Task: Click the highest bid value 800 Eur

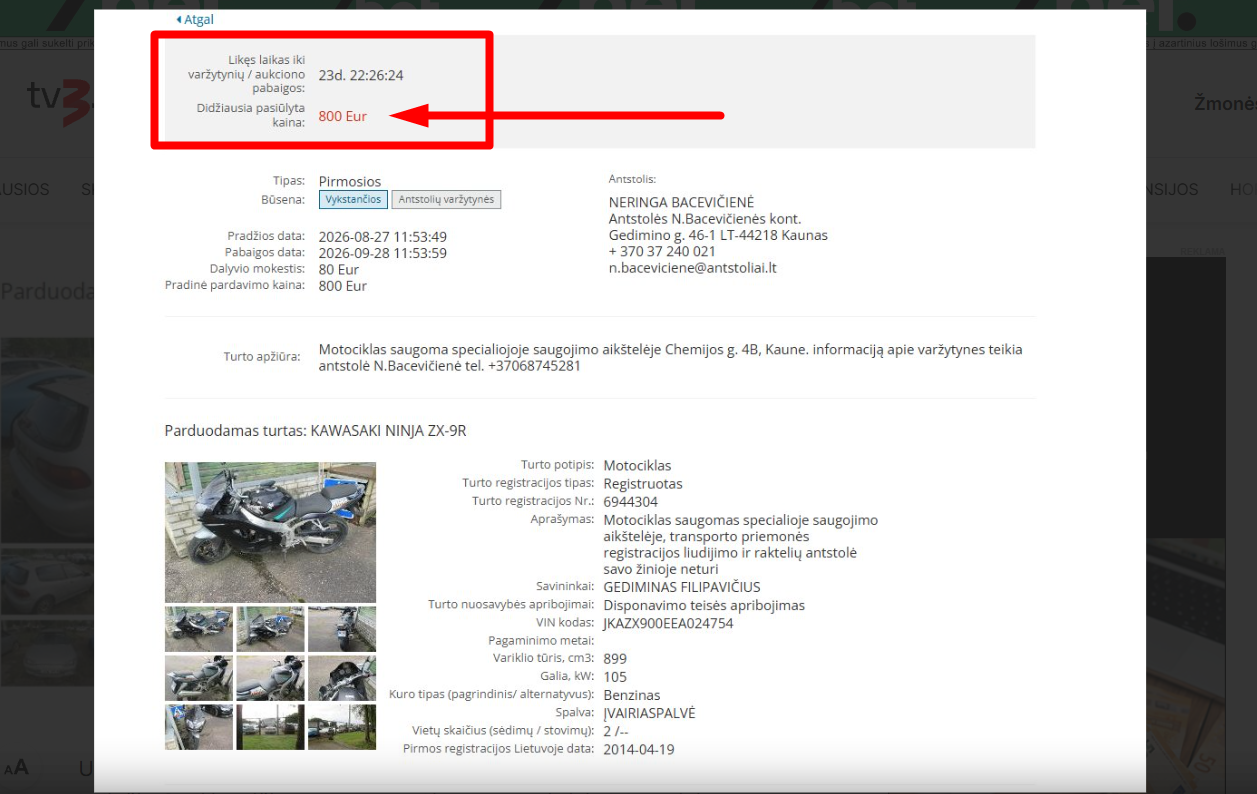Action: click(343, 116)
